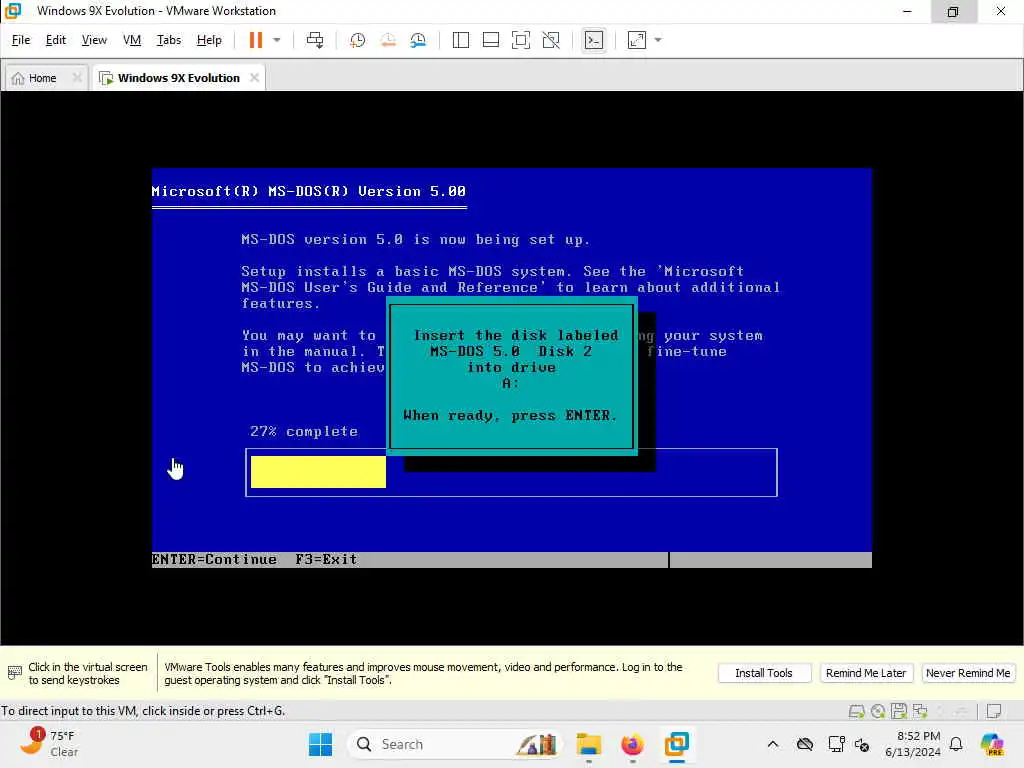
Task: Open Copilot preview taskbar icon
Action: coord(992,744)
